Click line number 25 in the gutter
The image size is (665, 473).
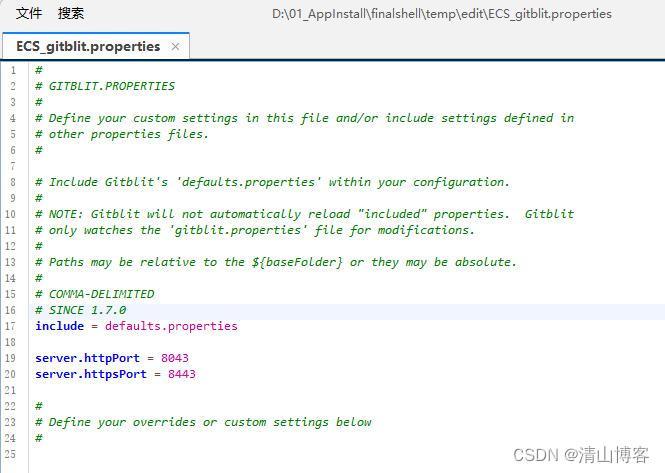coord(12,454)
